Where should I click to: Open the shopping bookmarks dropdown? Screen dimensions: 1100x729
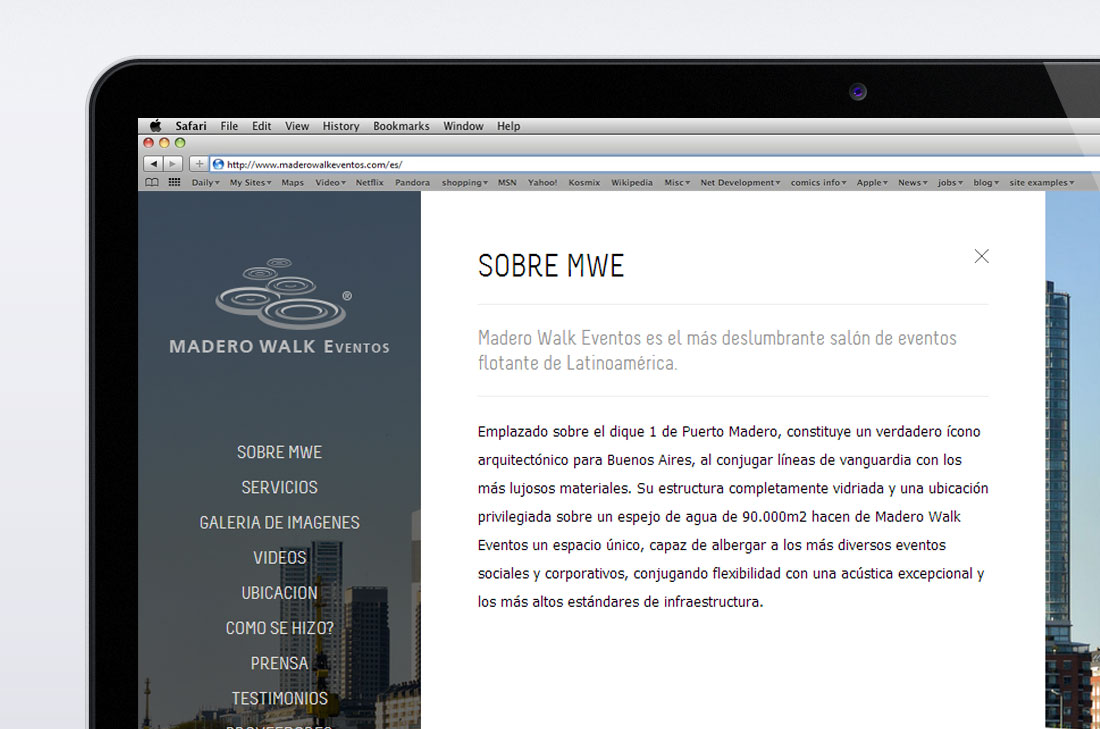coord(464,183)
